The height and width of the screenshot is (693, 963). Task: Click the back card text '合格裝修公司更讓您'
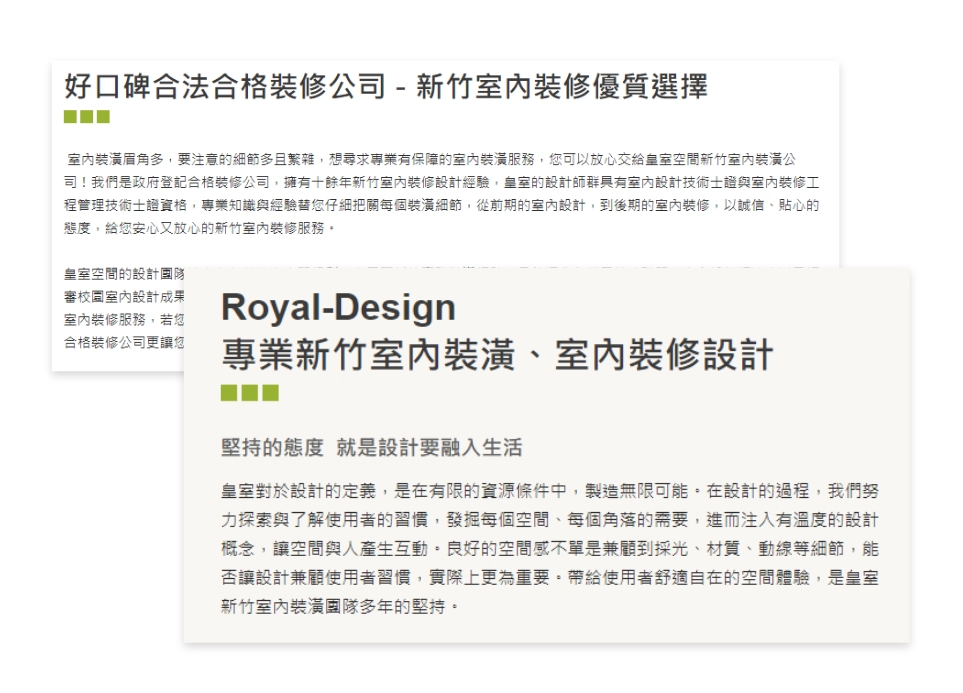pyautogui.click(x=124, y=342)
